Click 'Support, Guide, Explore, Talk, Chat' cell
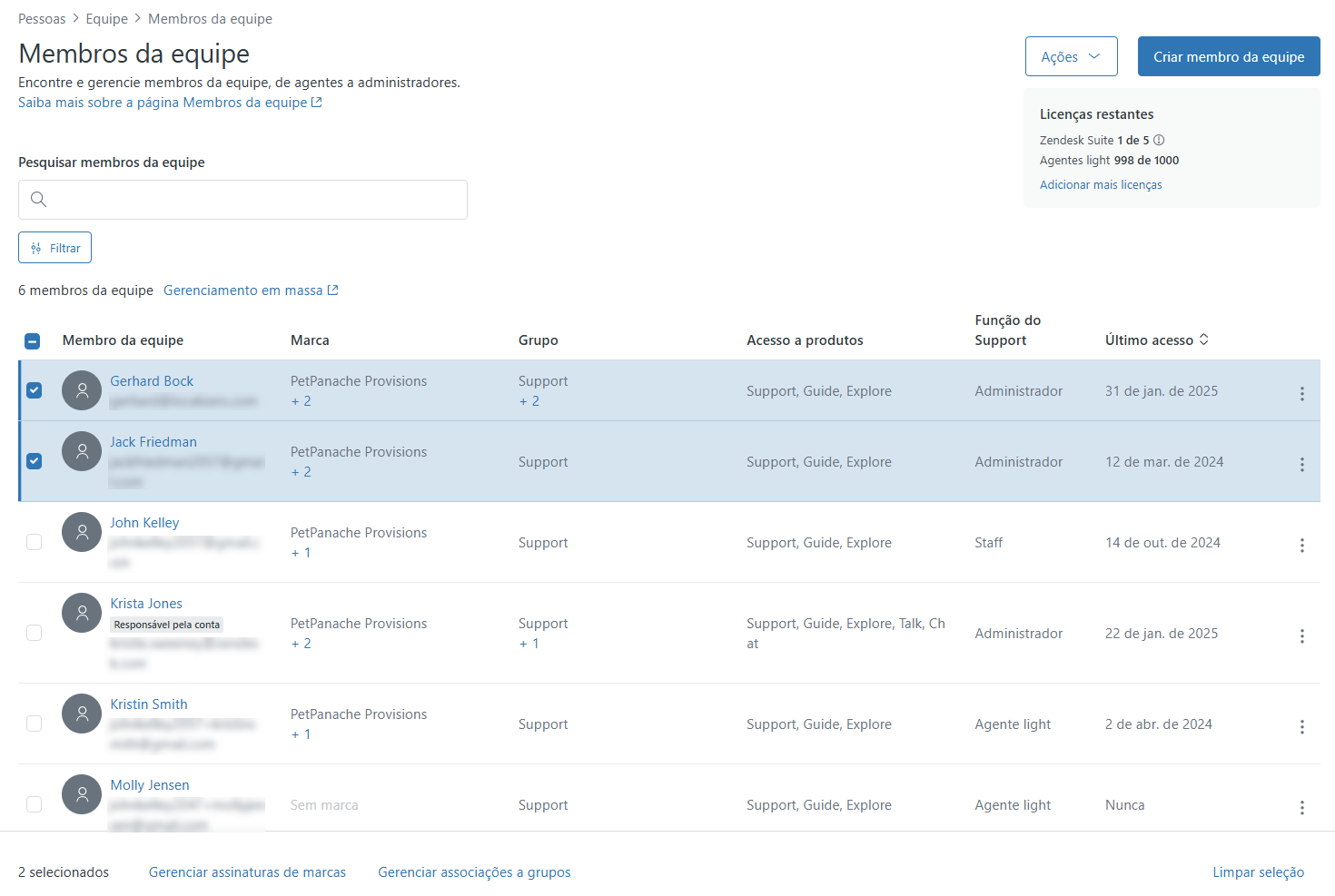 click(845, 634)
